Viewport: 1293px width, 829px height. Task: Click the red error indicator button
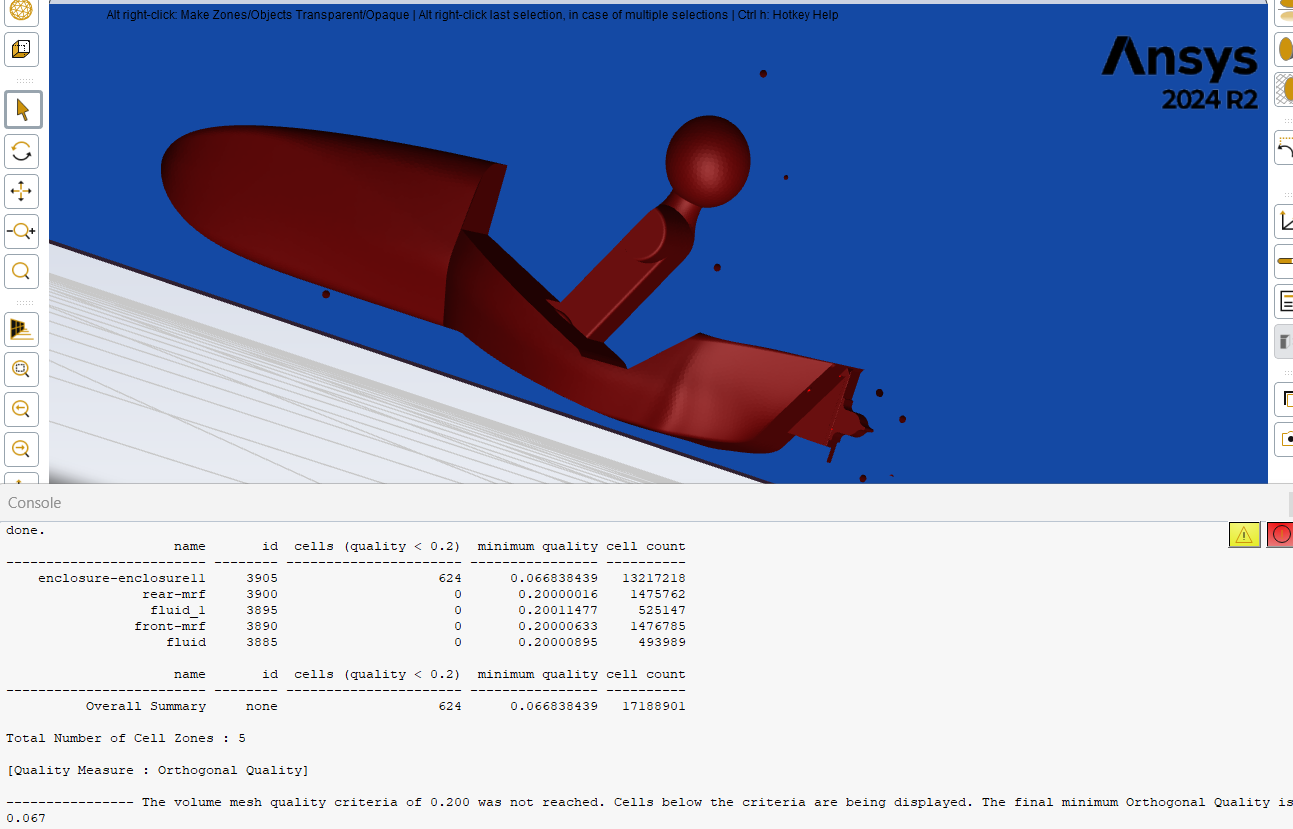click(1280, 535)
